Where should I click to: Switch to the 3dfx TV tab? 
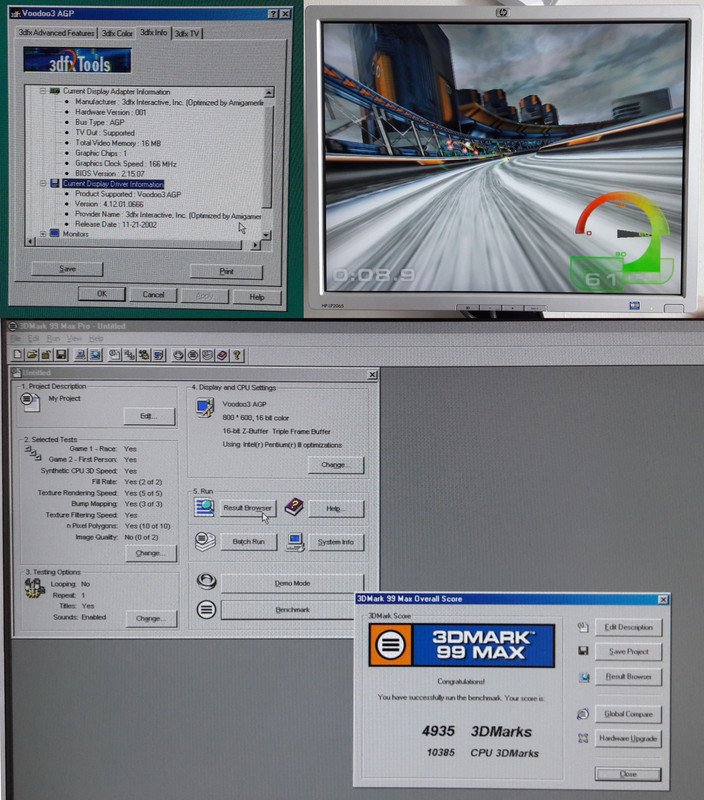[187, 33]
